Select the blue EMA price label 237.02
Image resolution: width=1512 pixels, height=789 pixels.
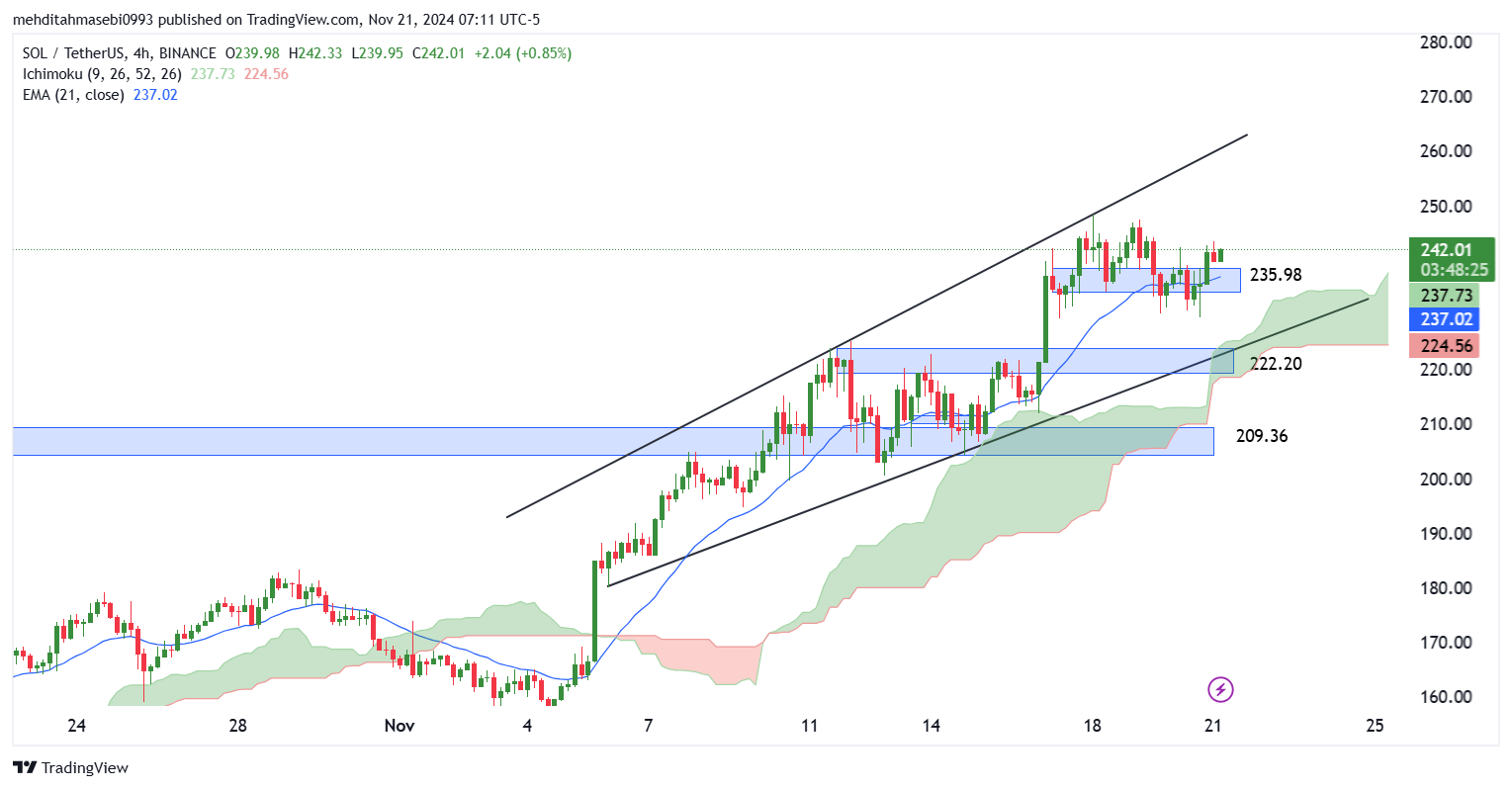[x=1446, y=319]
